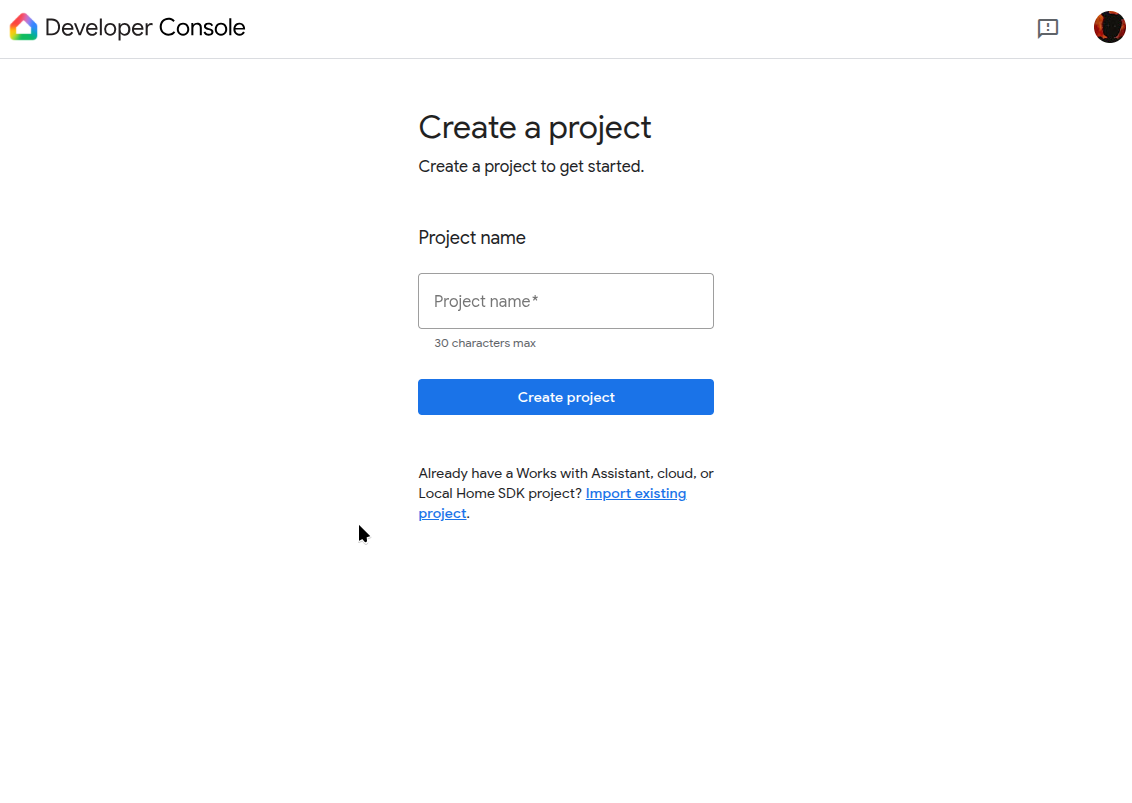This screenshot has width=1132, height=803.
Task: Click the Google Home logo icon
Action: pyautogui.click(x=23, y=28)
